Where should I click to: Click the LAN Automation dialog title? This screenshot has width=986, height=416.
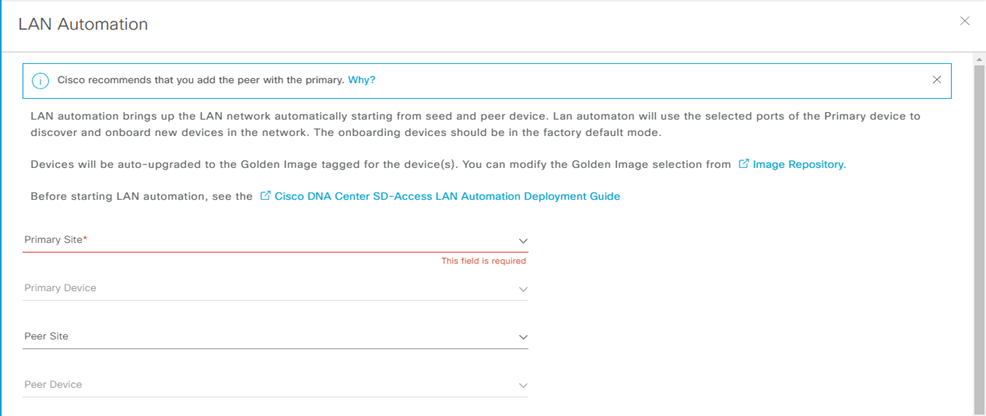83,24
